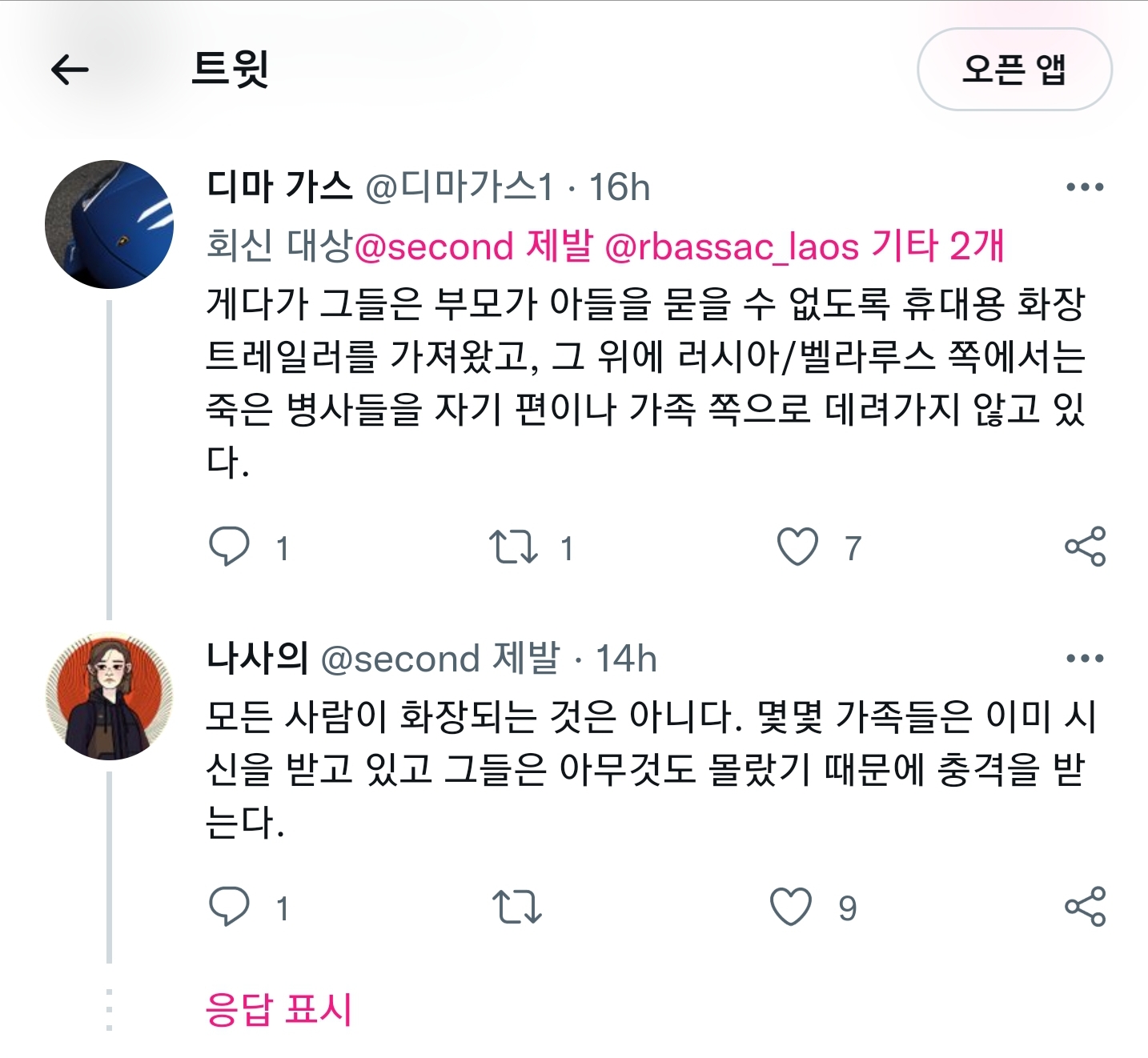This screenshot has width=1148, height=1058.
Task: Open more options for 나사의 tweet
Action: (1085, 659)
